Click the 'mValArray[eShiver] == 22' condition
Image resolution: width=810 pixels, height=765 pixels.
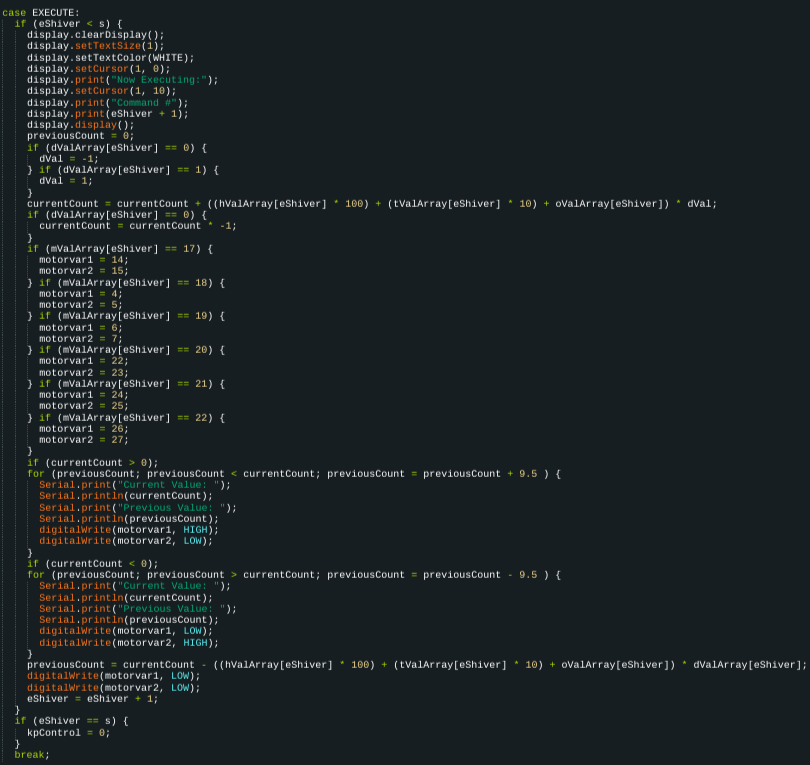point(132,418)
